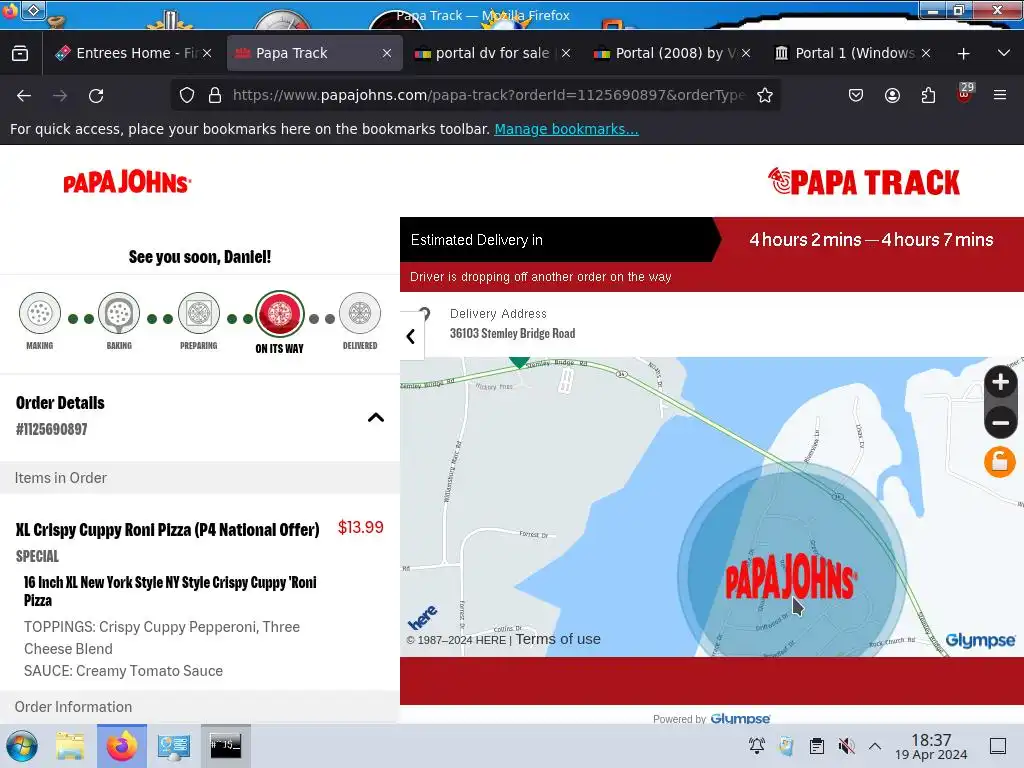Collapse the map side panel arrow
Viewport: 1024px width, 768px height.
click(x=411, y=336)
